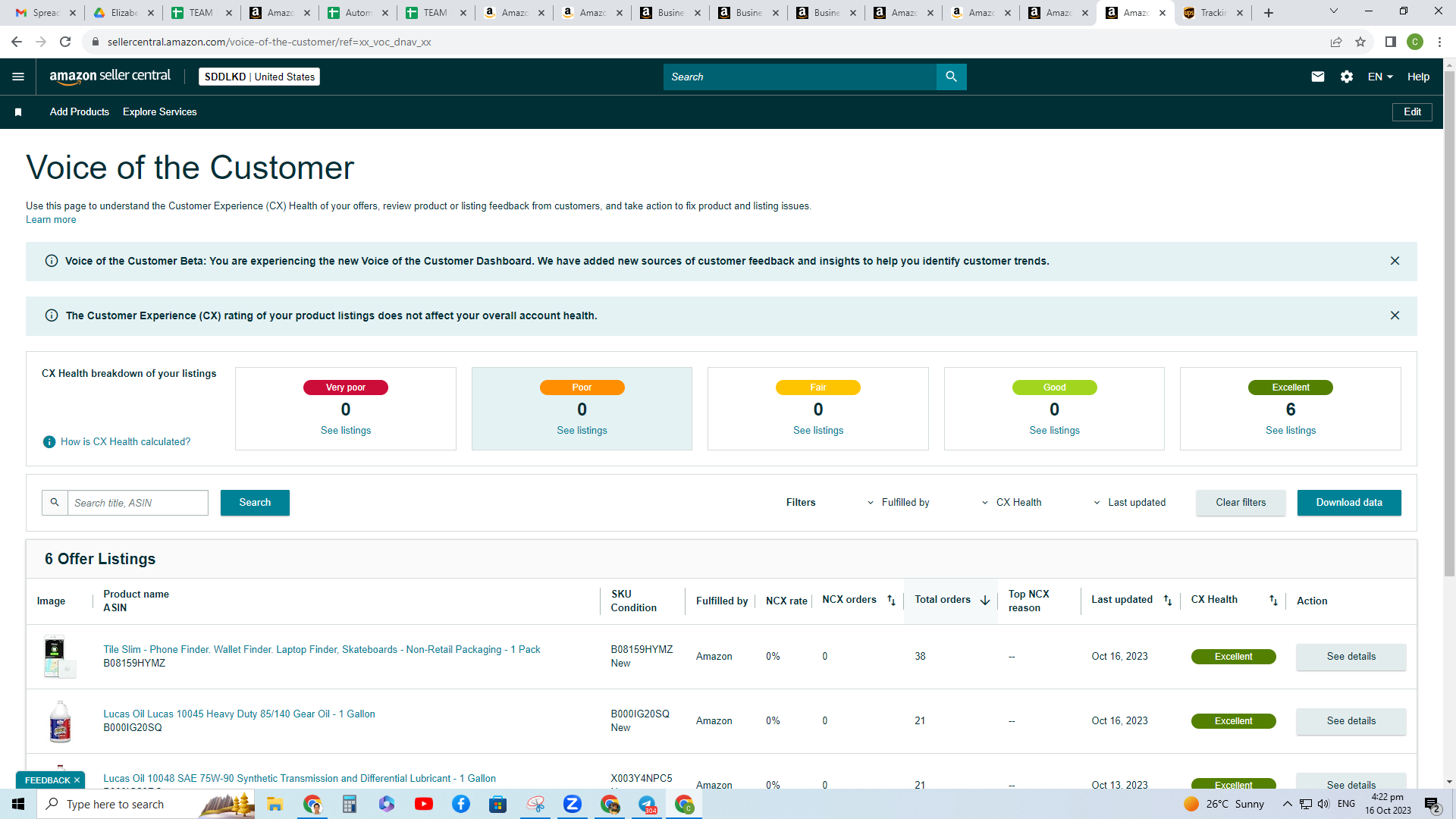Click the teal Search button for listings

[255, 503]
